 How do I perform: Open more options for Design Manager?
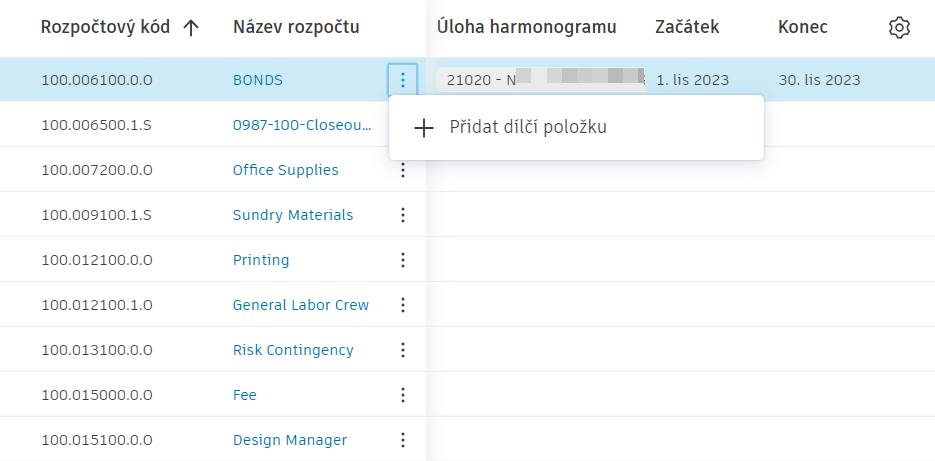(x=403, y=440)
